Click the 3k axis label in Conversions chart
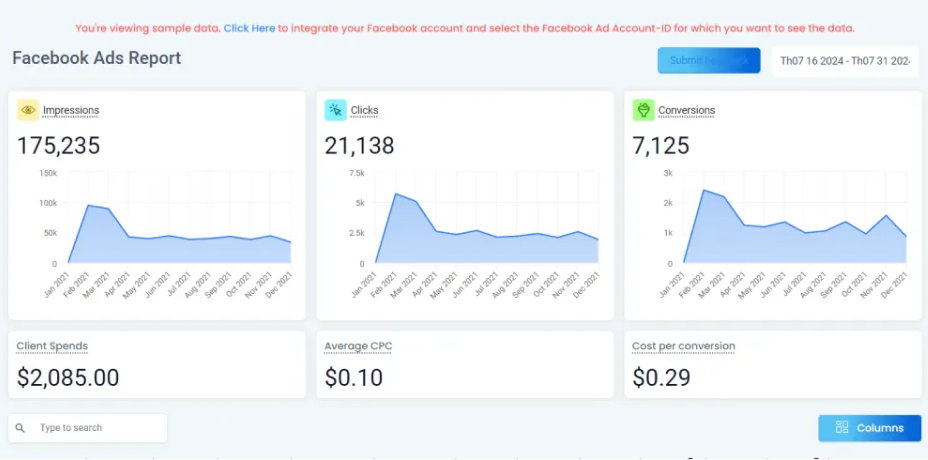The image size is (928, 460). pos(668,173)
